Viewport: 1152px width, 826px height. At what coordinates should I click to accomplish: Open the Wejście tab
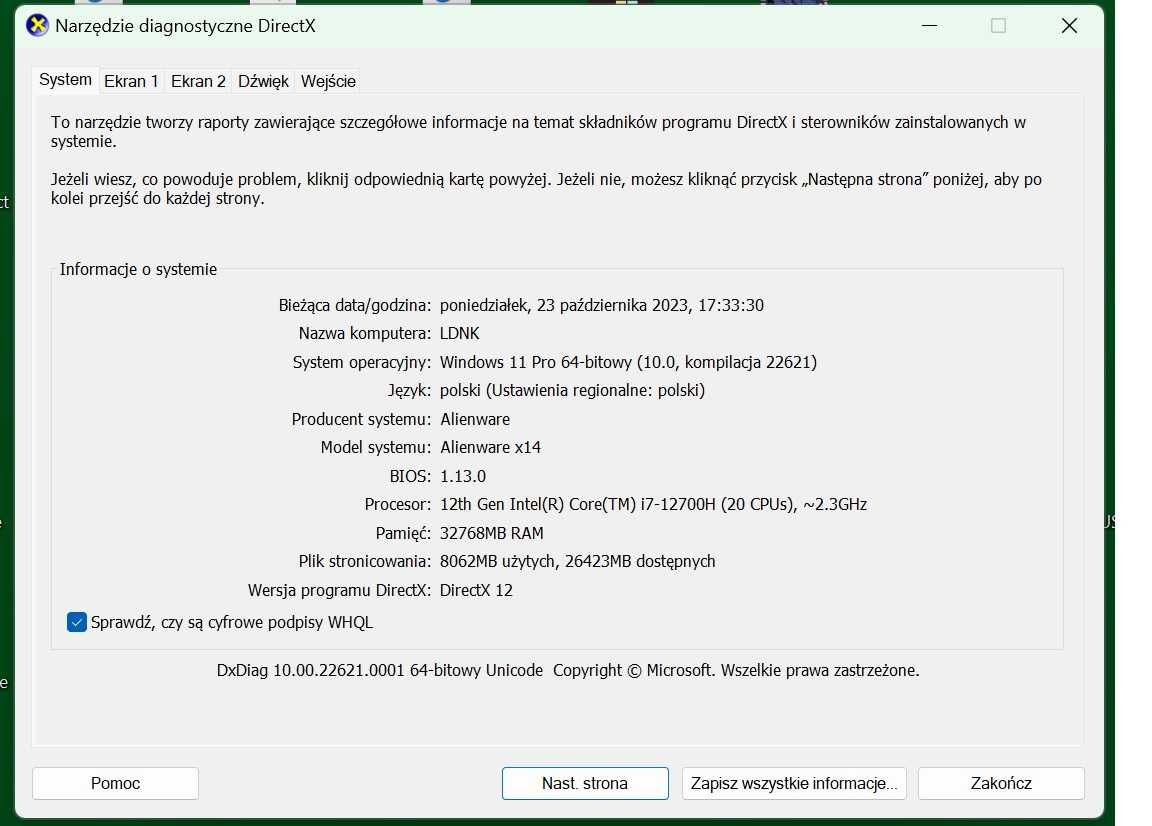(328, 81)
